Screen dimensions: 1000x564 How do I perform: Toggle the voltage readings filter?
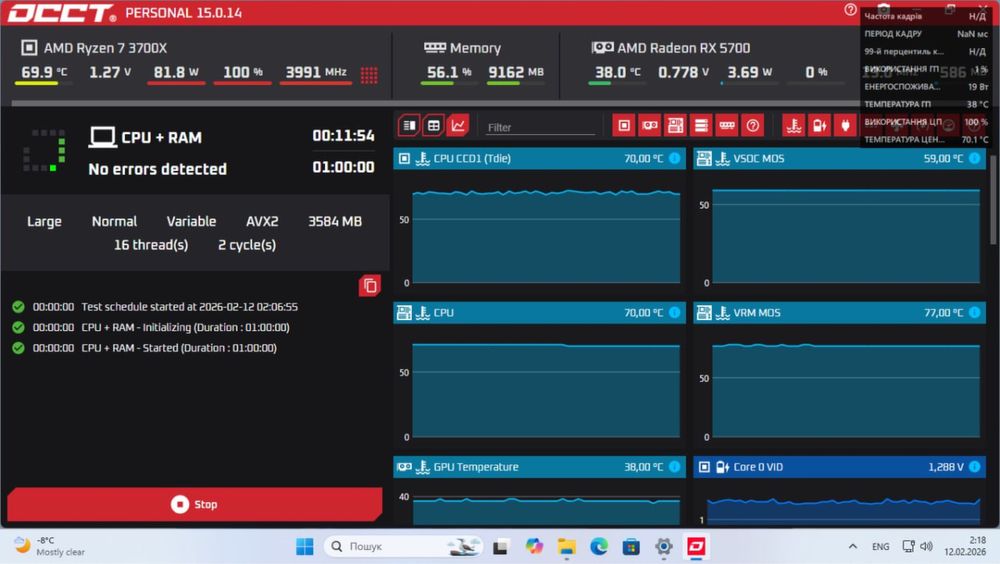[x=819, y=126]
